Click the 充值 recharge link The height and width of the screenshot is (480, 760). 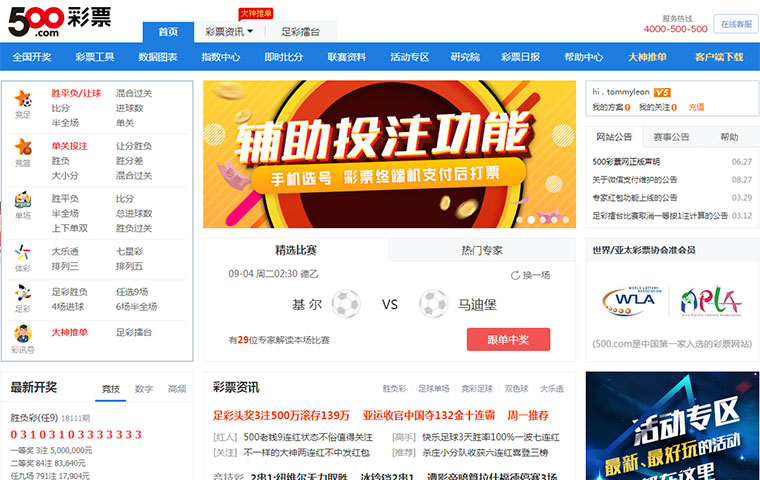[x=696, y=107]
